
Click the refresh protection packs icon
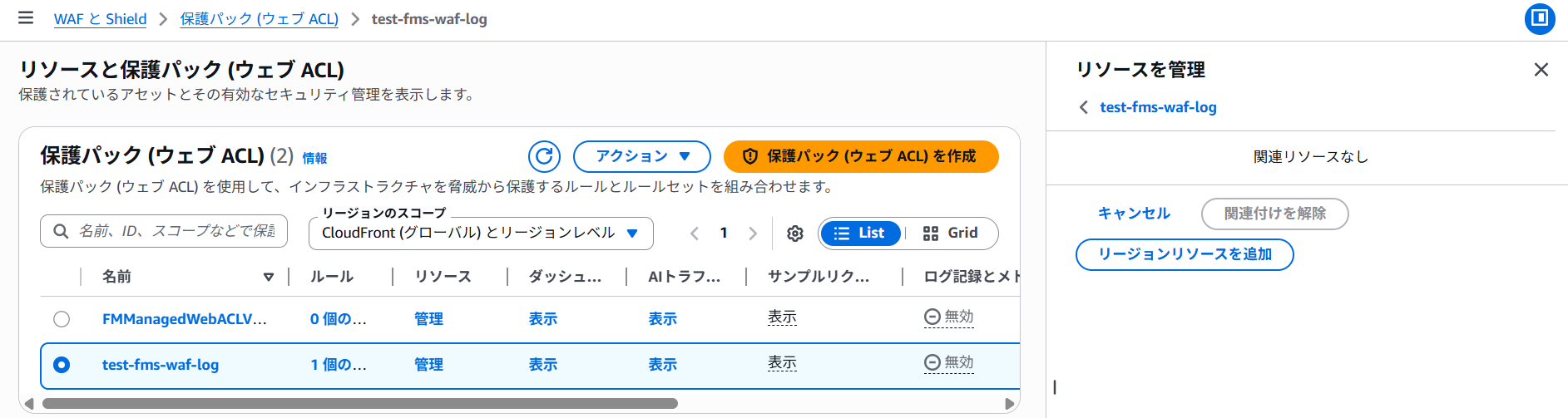click(544, 156)
